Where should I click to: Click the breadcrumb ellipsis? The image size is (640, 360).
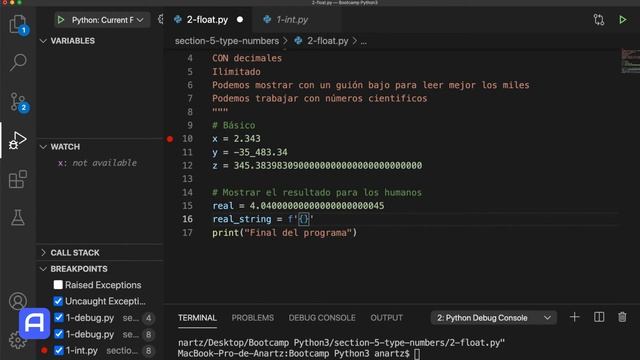point(363,41)
